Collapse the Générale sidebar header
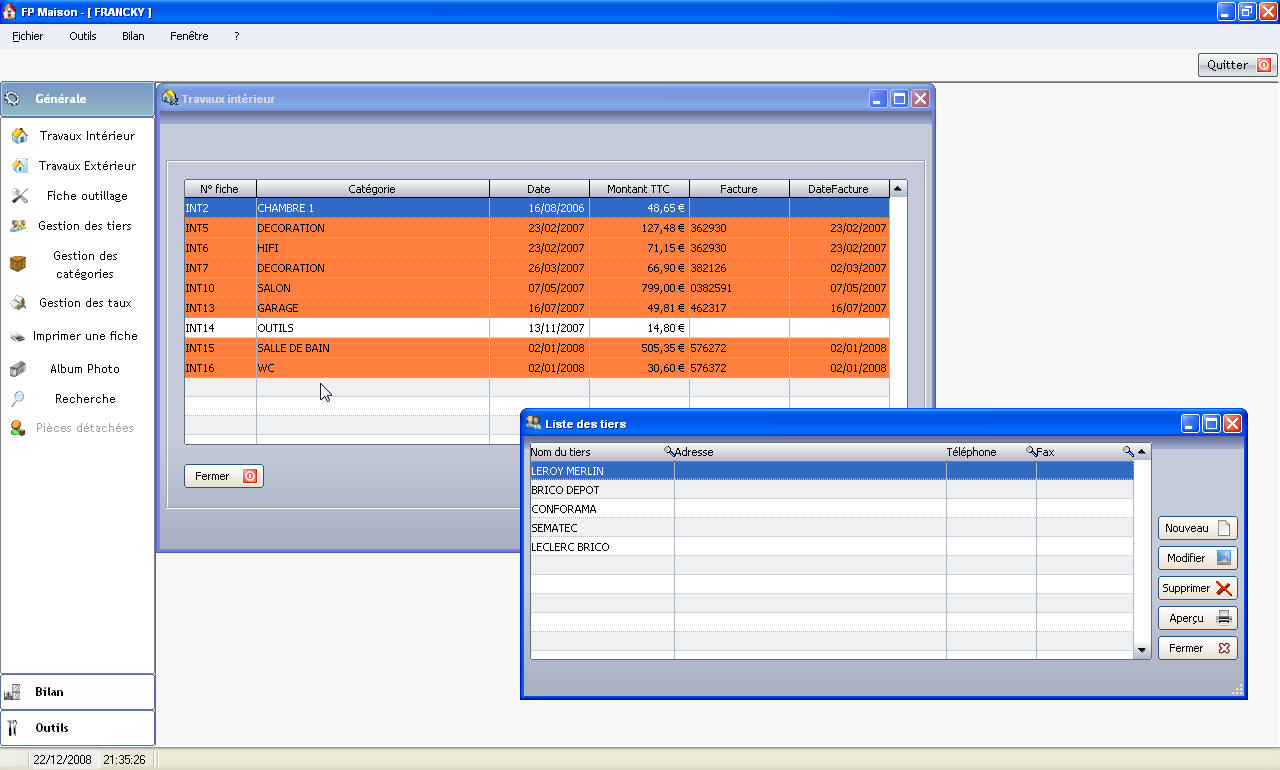Screen dimensions: 1280x770 78,99
